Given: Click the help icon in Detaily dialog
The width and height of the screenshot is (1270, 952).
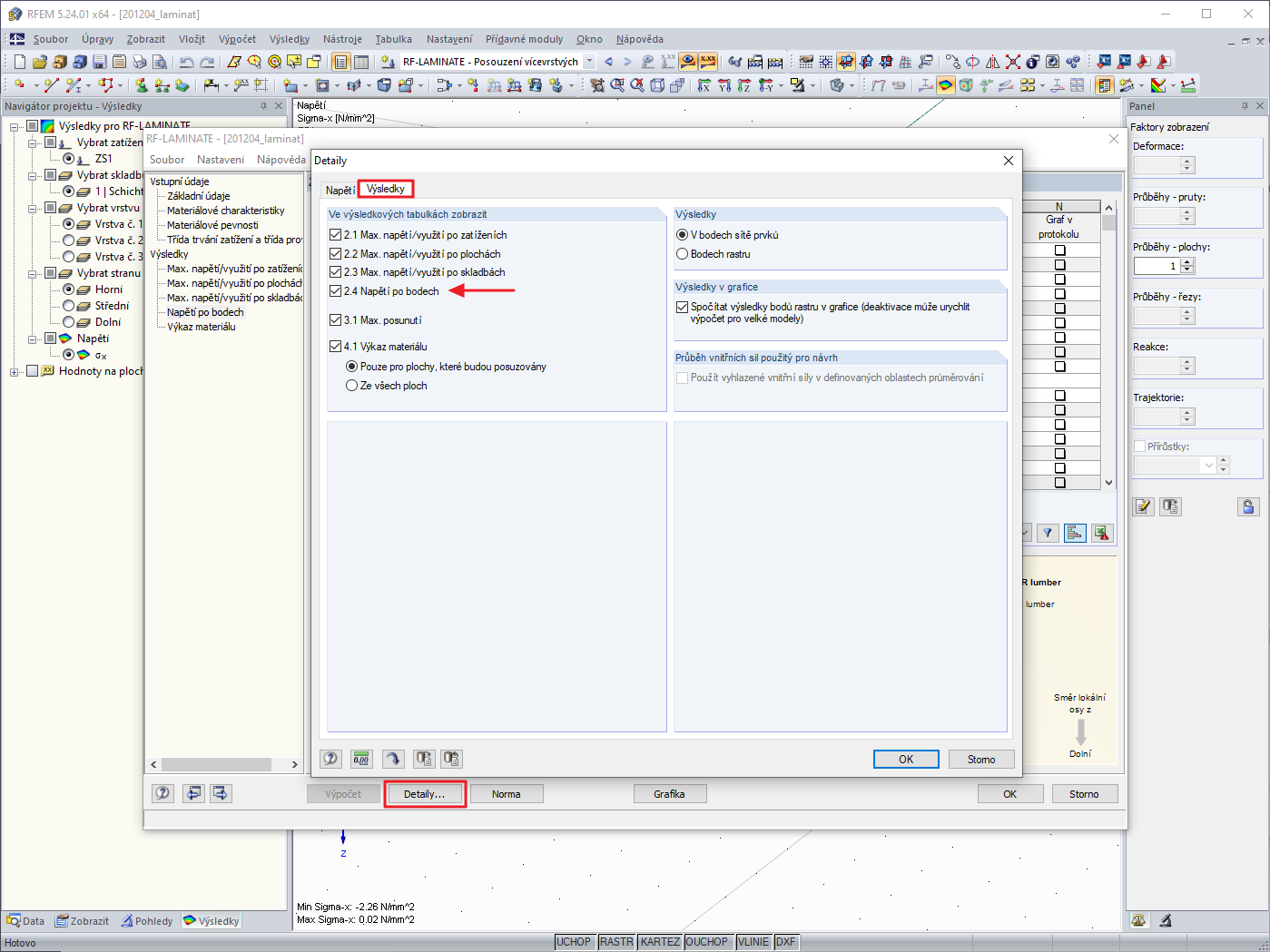Looking at the screenshot, I should click(331, 759).
